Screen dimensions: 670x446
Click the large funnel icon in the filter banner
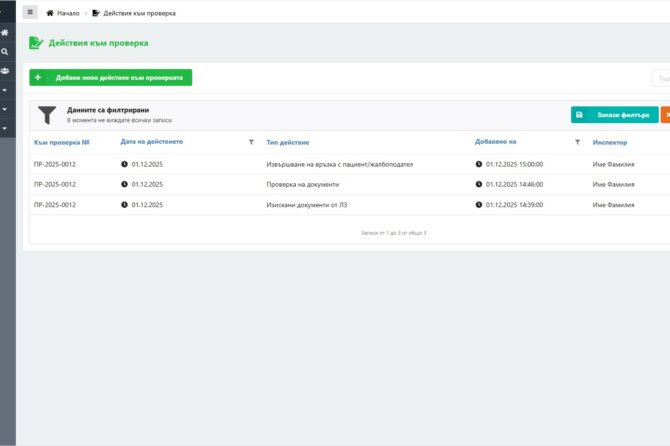(46, 114)
